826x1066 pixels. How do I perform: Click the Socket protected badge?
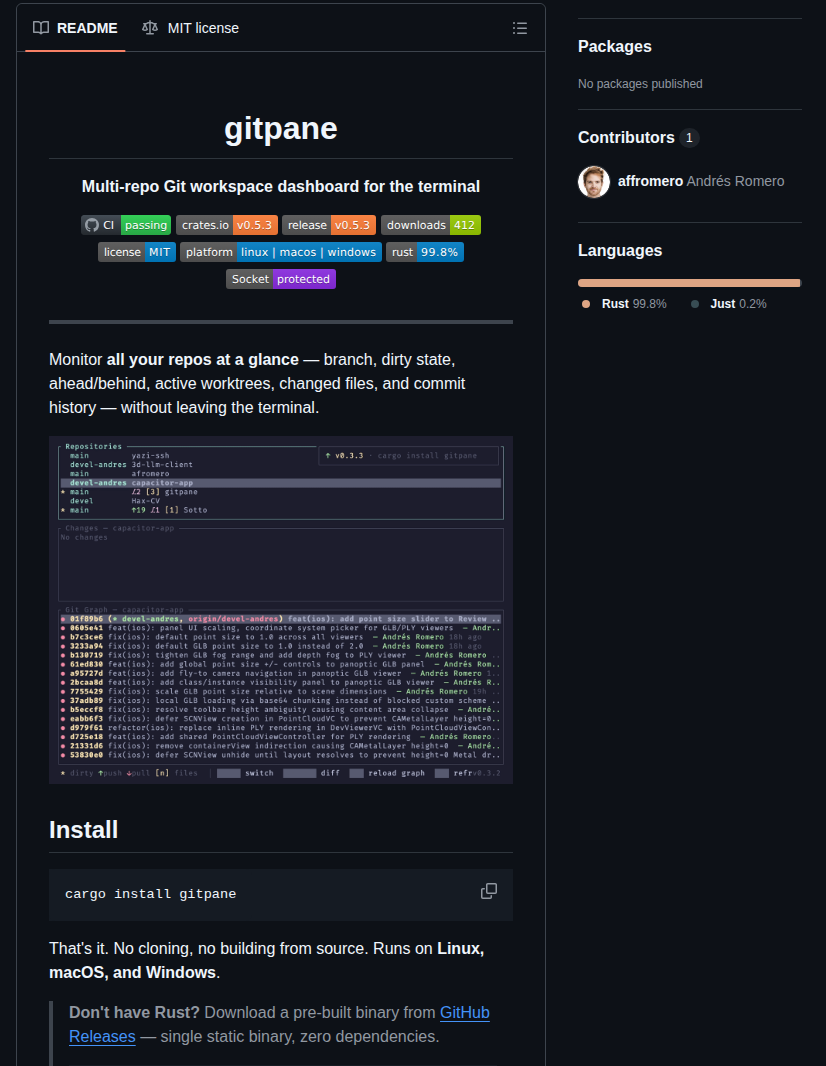281,279
